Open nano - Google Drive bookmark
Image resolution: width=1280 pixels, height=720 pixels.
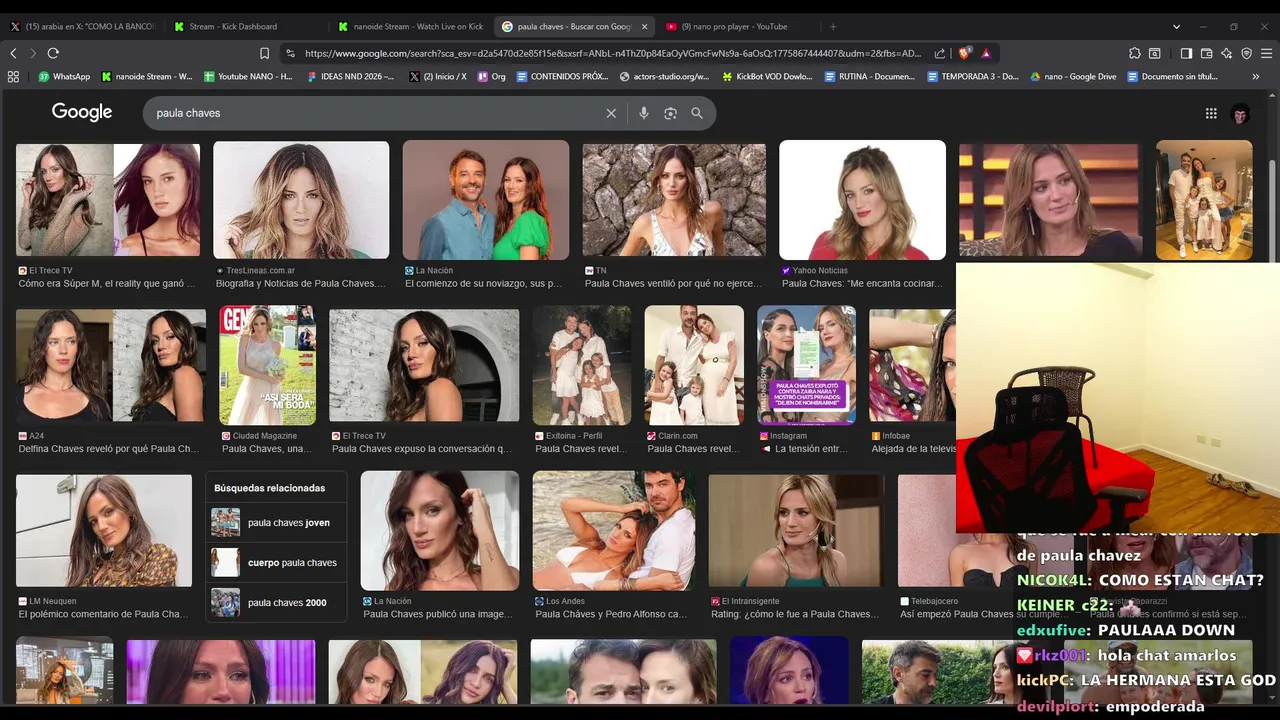tap(1074, 76)
